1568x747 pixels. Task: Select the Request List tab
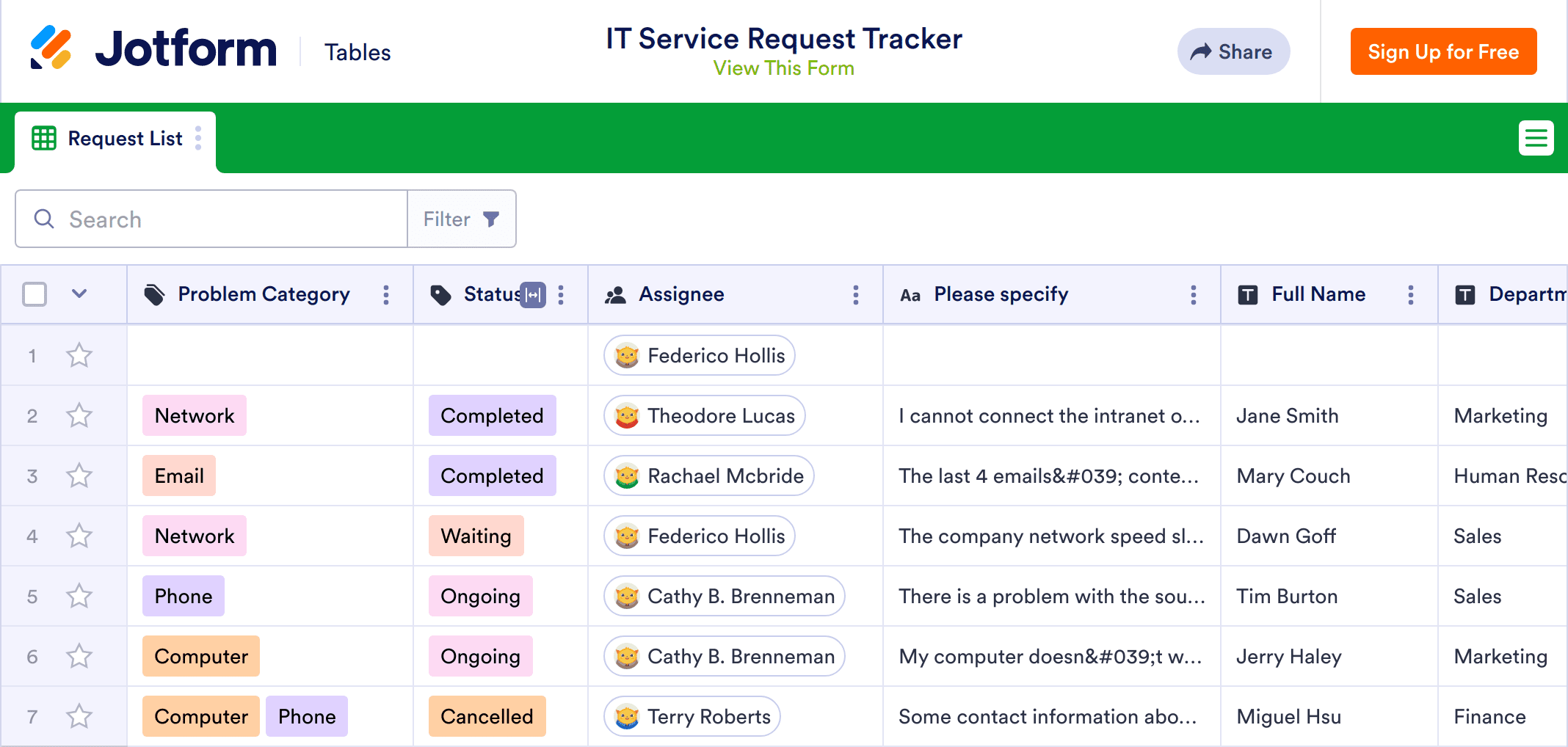coord(124,139)
